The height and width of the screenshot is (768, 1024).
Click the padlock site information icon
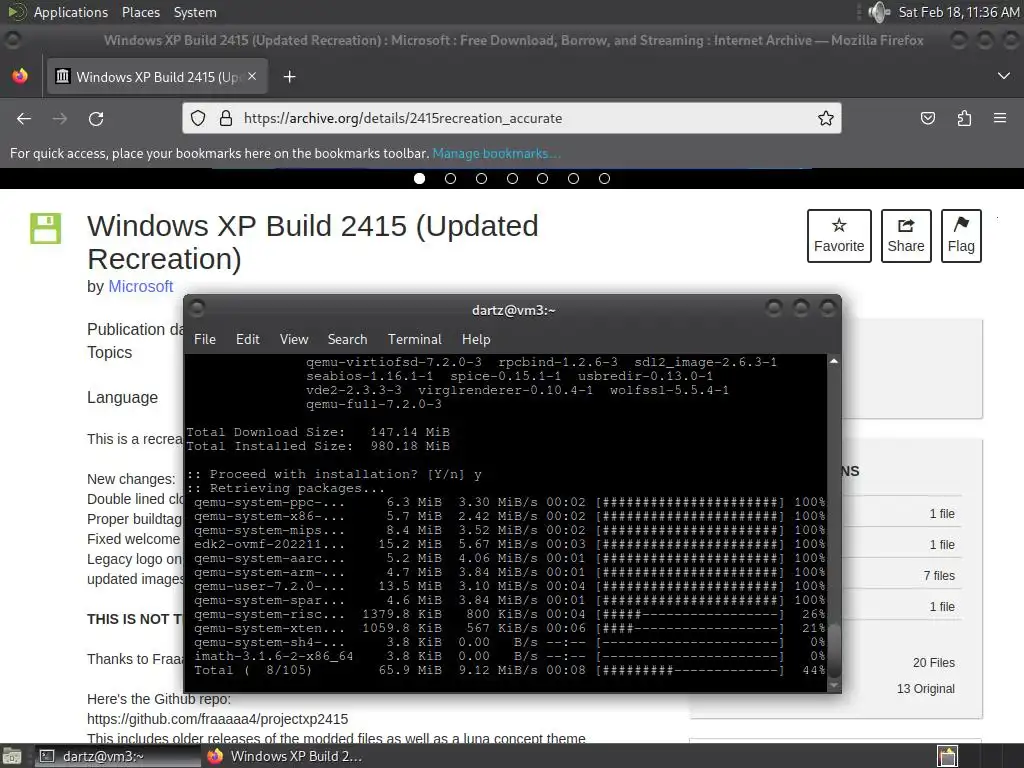click(x=225, y=118)
